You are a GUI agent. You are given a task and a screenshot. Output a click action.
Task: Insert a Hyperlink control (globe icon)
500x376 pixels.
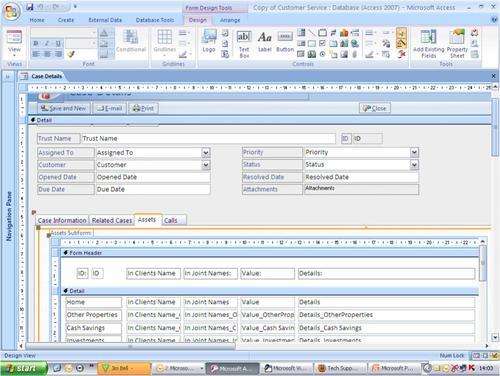(355, 43)
